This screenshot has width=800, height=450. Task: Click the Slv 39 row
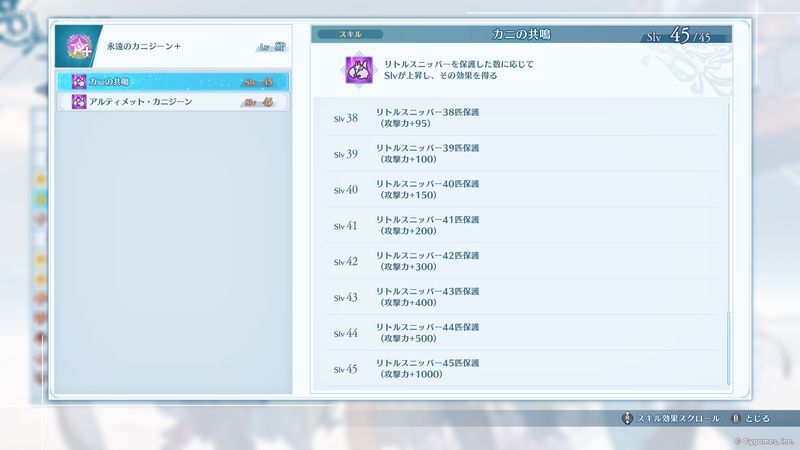(521, 154)
